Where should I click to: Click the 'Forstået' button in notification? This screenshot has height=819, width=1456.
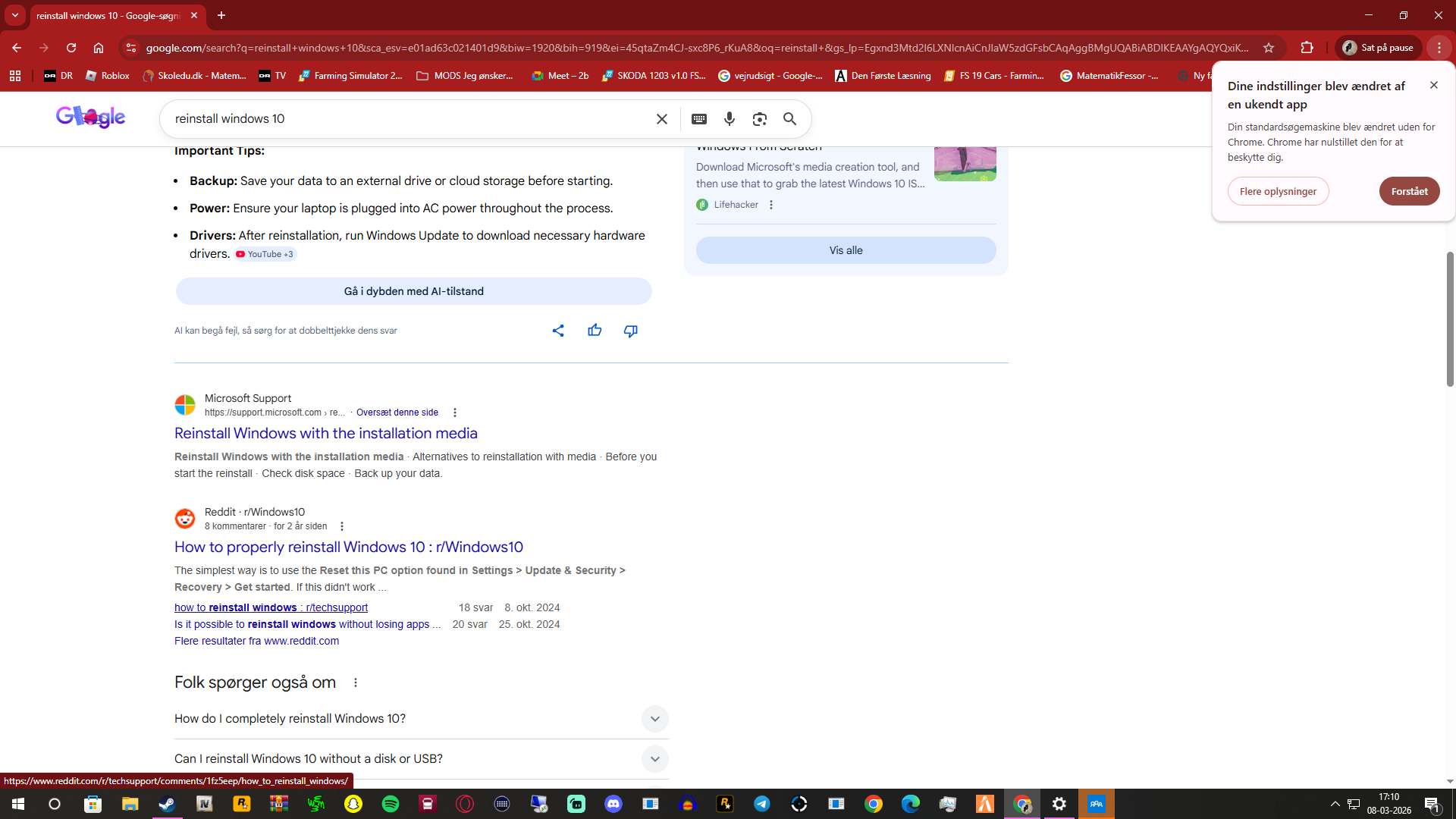[1409, 191]
